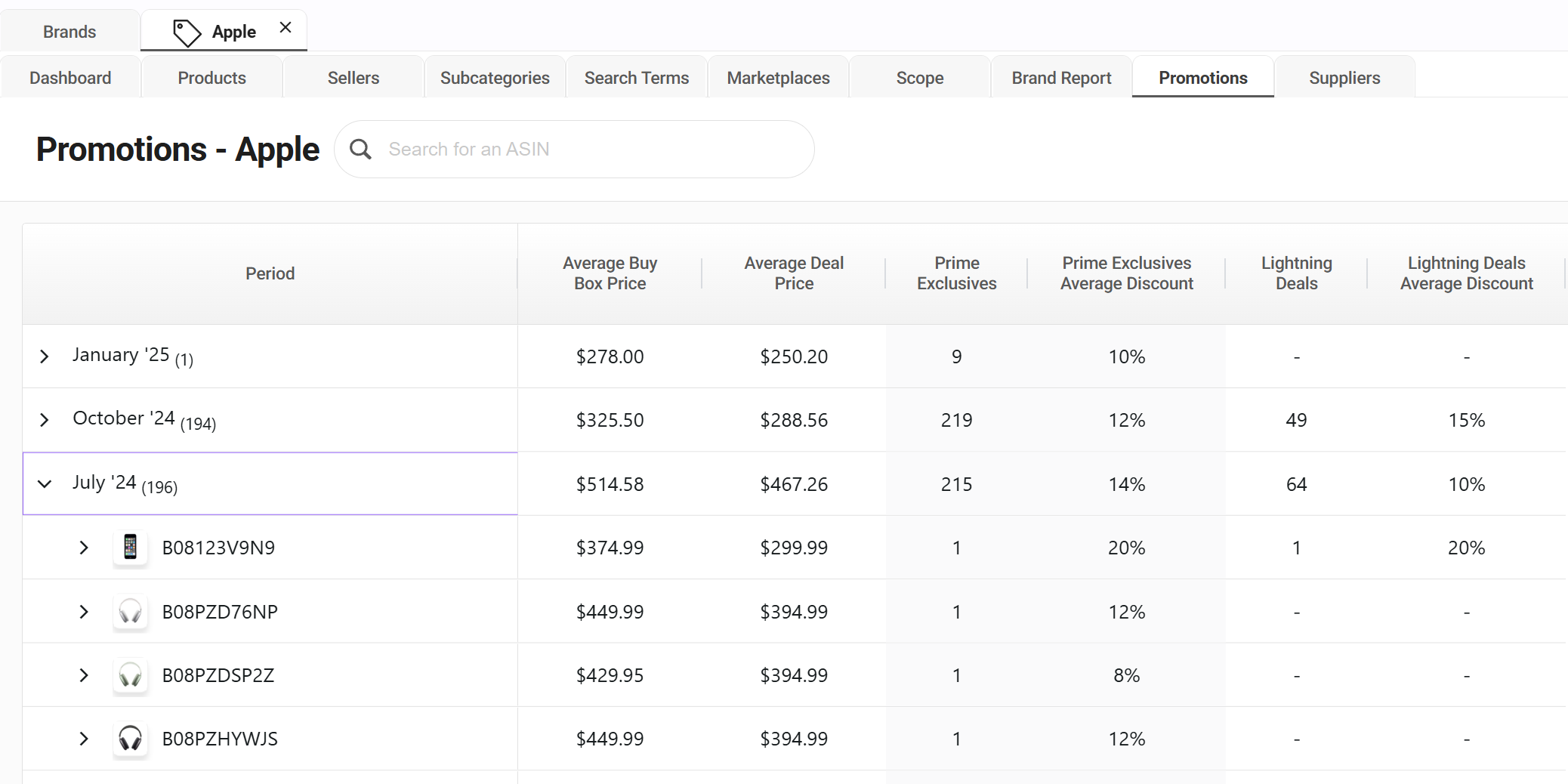This screenshot has width=1568, height=784.
Task: Open the Dashboard tab
Action: point(70,78)
